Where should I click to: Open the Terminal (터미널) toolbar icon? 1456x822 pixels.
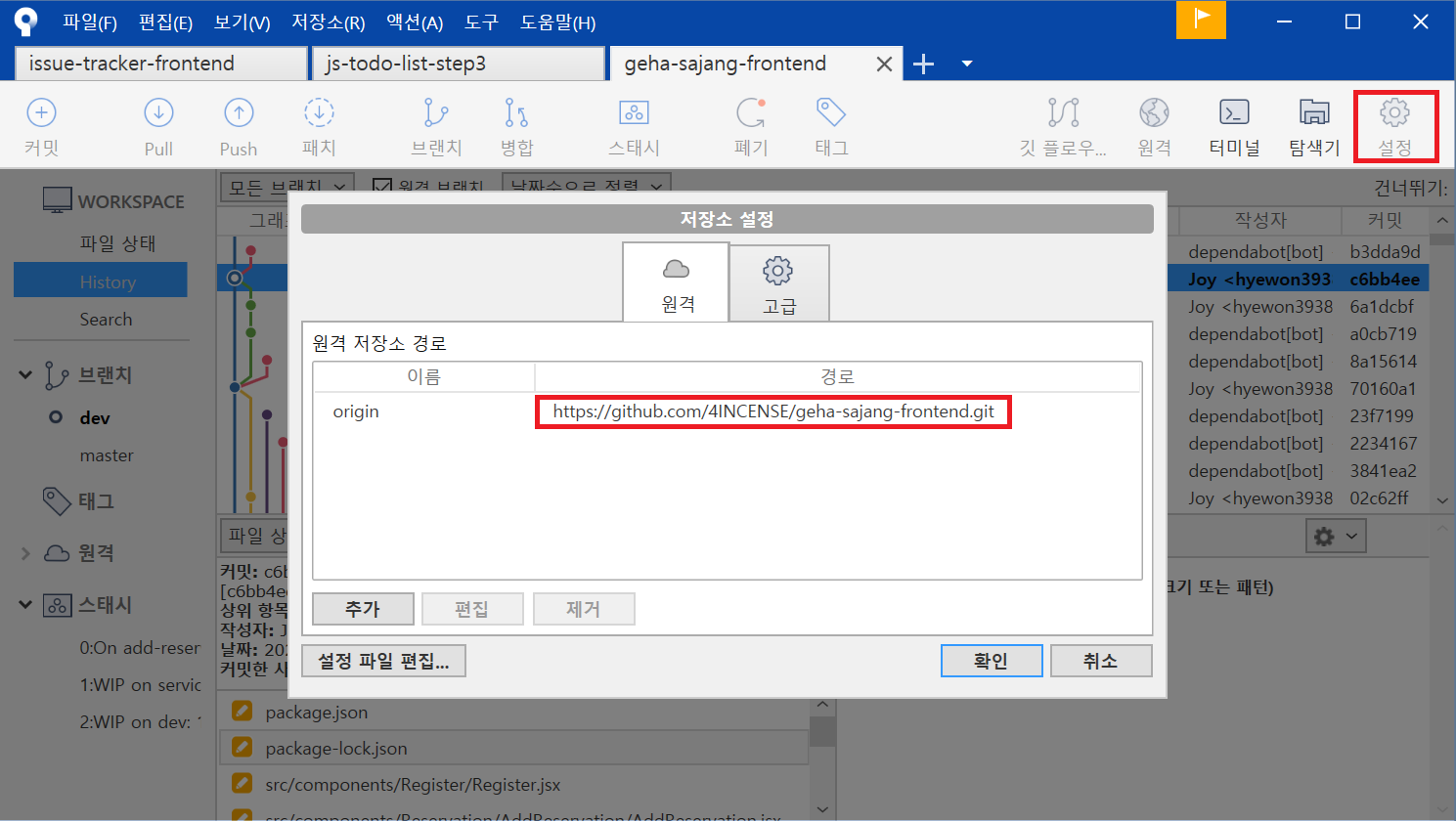pos(1234,113)
